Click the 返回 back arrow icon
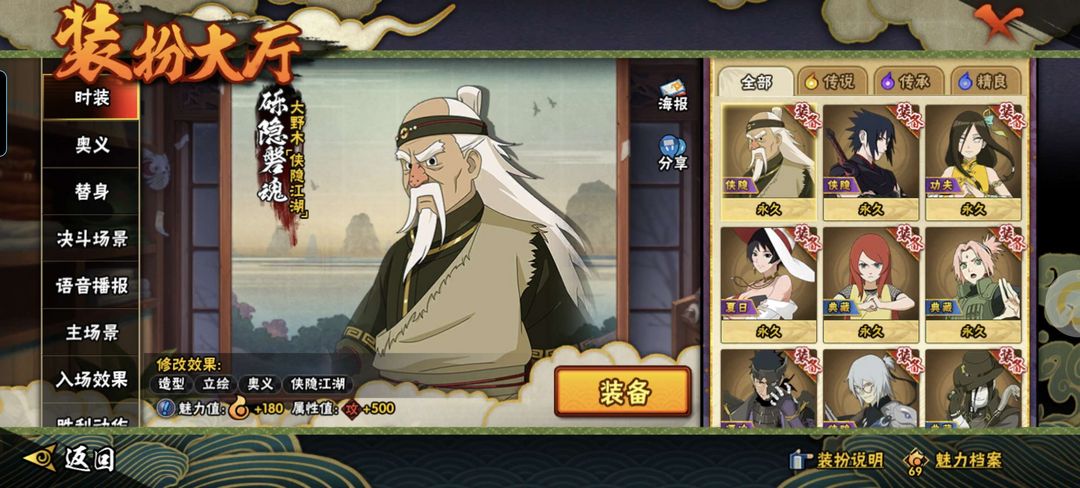1080x488 pixels. [41, 458]
